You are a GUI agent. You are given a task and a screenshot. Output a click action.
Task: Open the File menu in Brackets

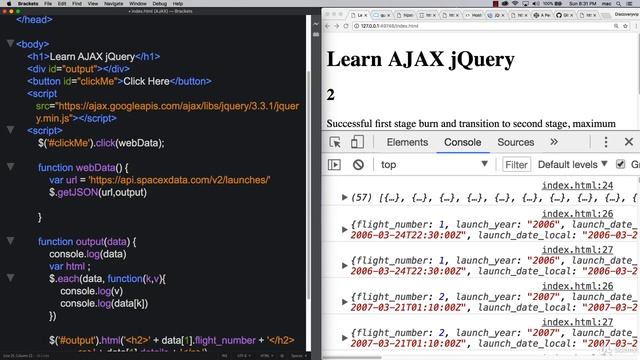tap(48, 3)
